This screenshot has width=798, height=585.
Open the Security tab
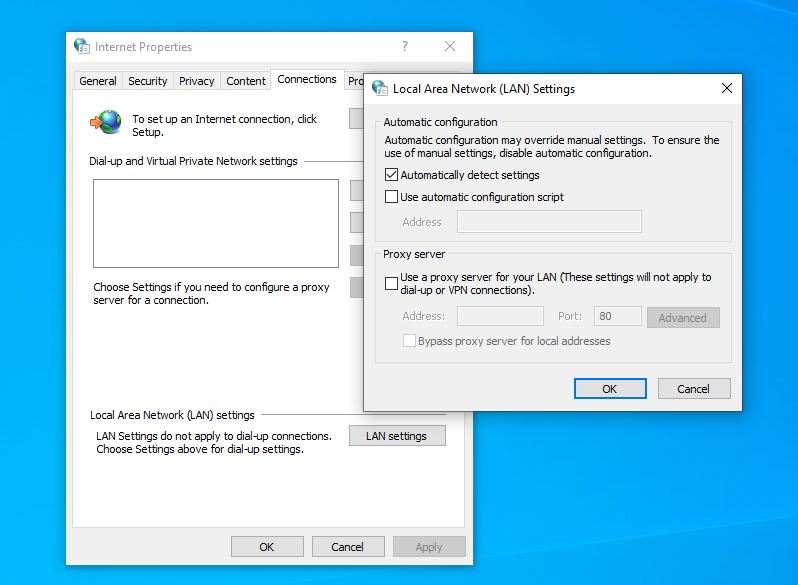pyautogui.click(x=148, y=81)
